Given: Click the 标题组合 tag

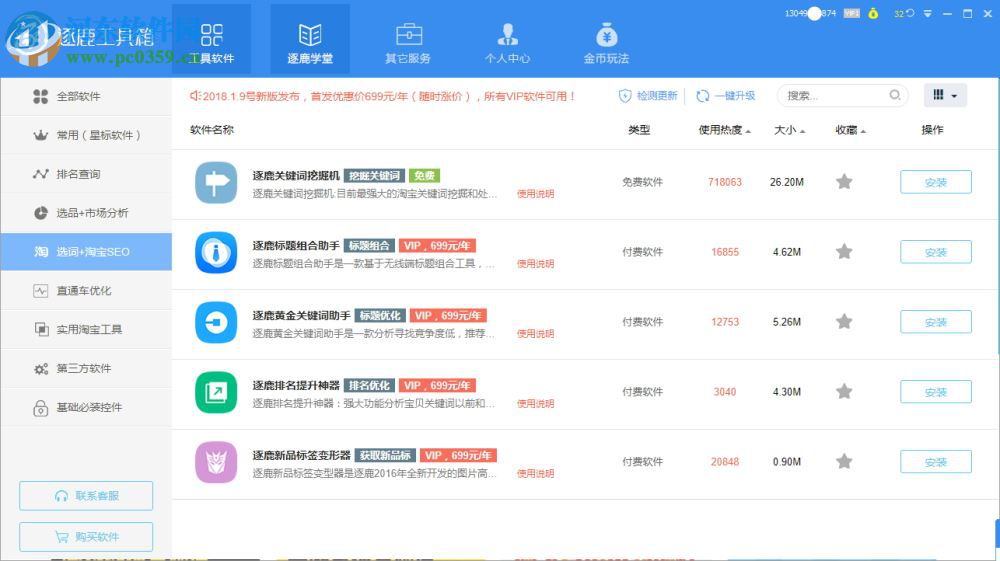Looking at the screenshot, I should coord(369,246).
